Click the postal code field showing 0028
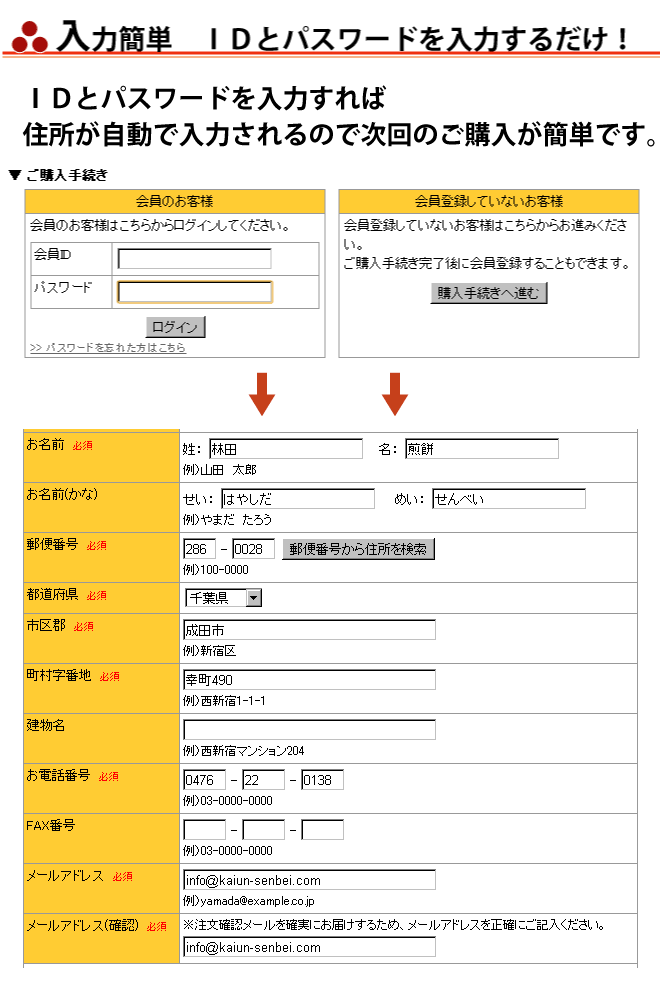The width and height of the screenshot is (660, 1000). point(253,549)
